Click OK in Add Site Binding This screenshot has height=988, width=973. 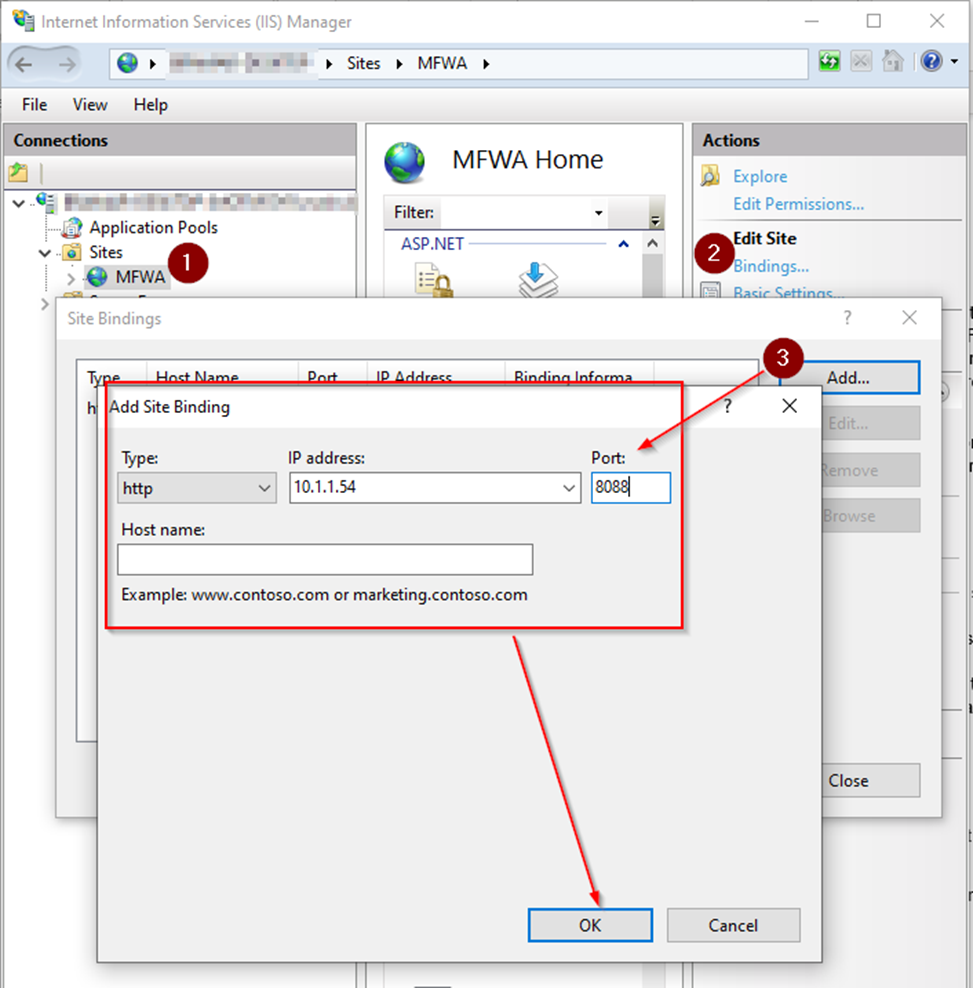click(x=590, y=925)
